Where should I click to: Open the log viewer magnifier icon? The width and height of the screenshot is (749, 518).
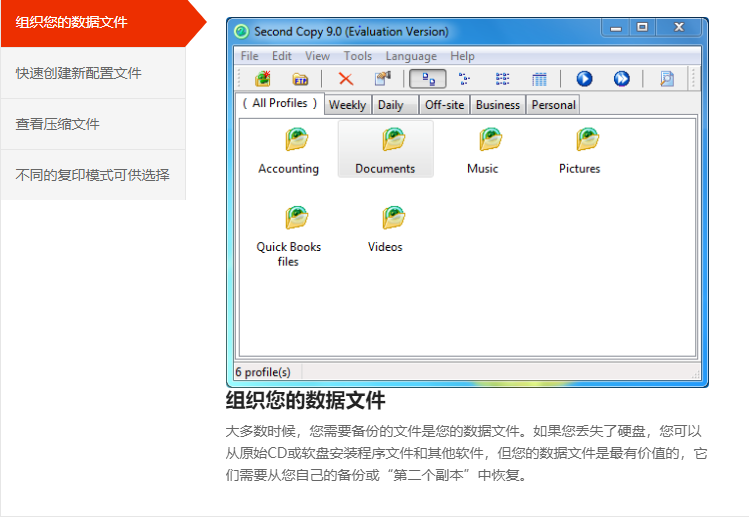[667, 79]
